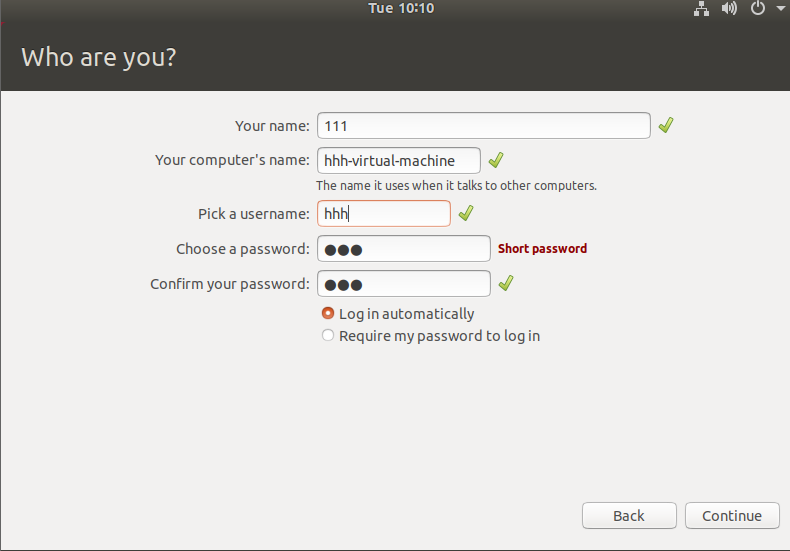Go Back to previous installer step
Screen dimensions: 790x551
629,515
